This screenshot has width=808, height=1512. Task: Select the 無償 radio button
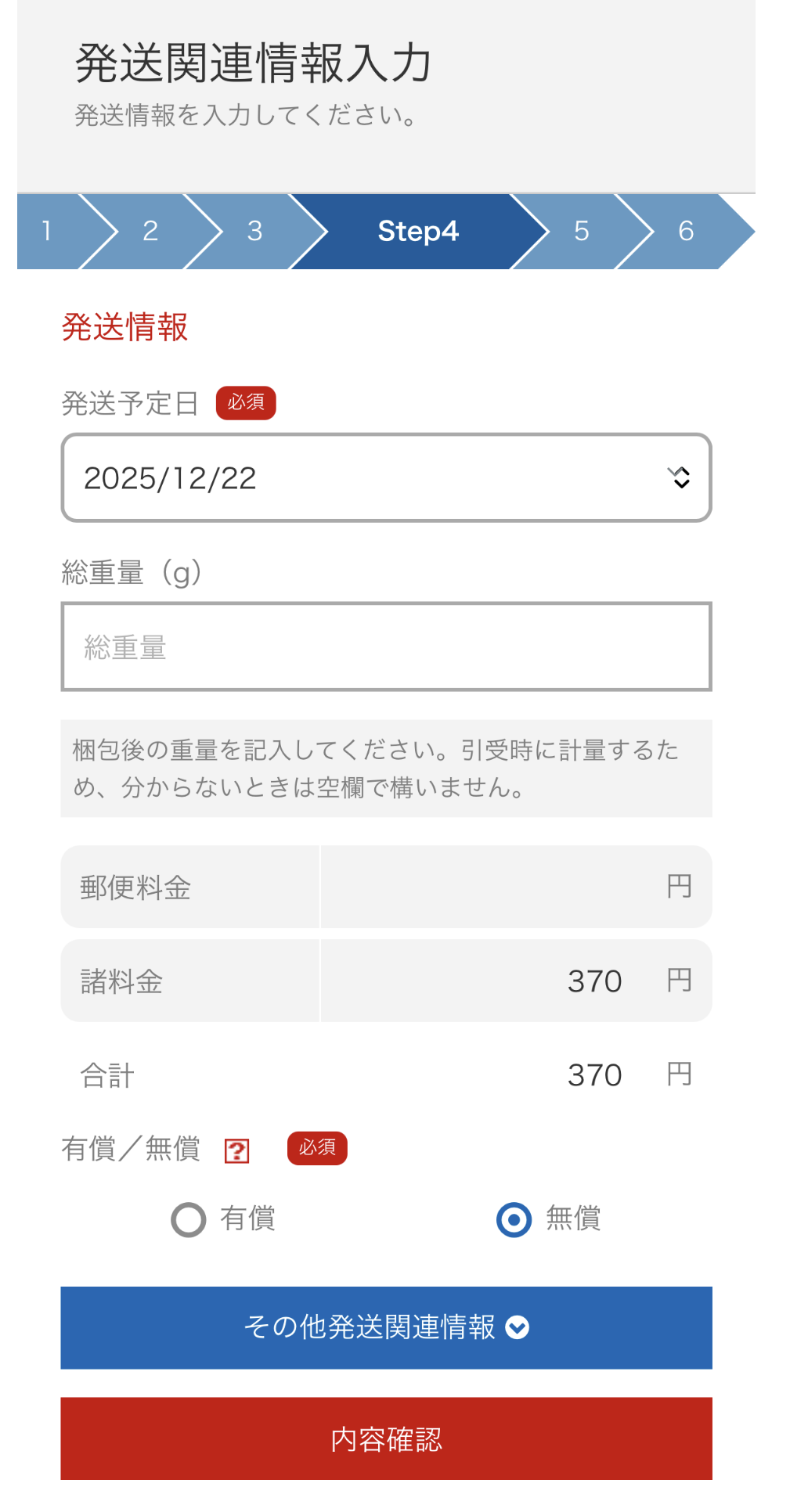click(514, 1219)
